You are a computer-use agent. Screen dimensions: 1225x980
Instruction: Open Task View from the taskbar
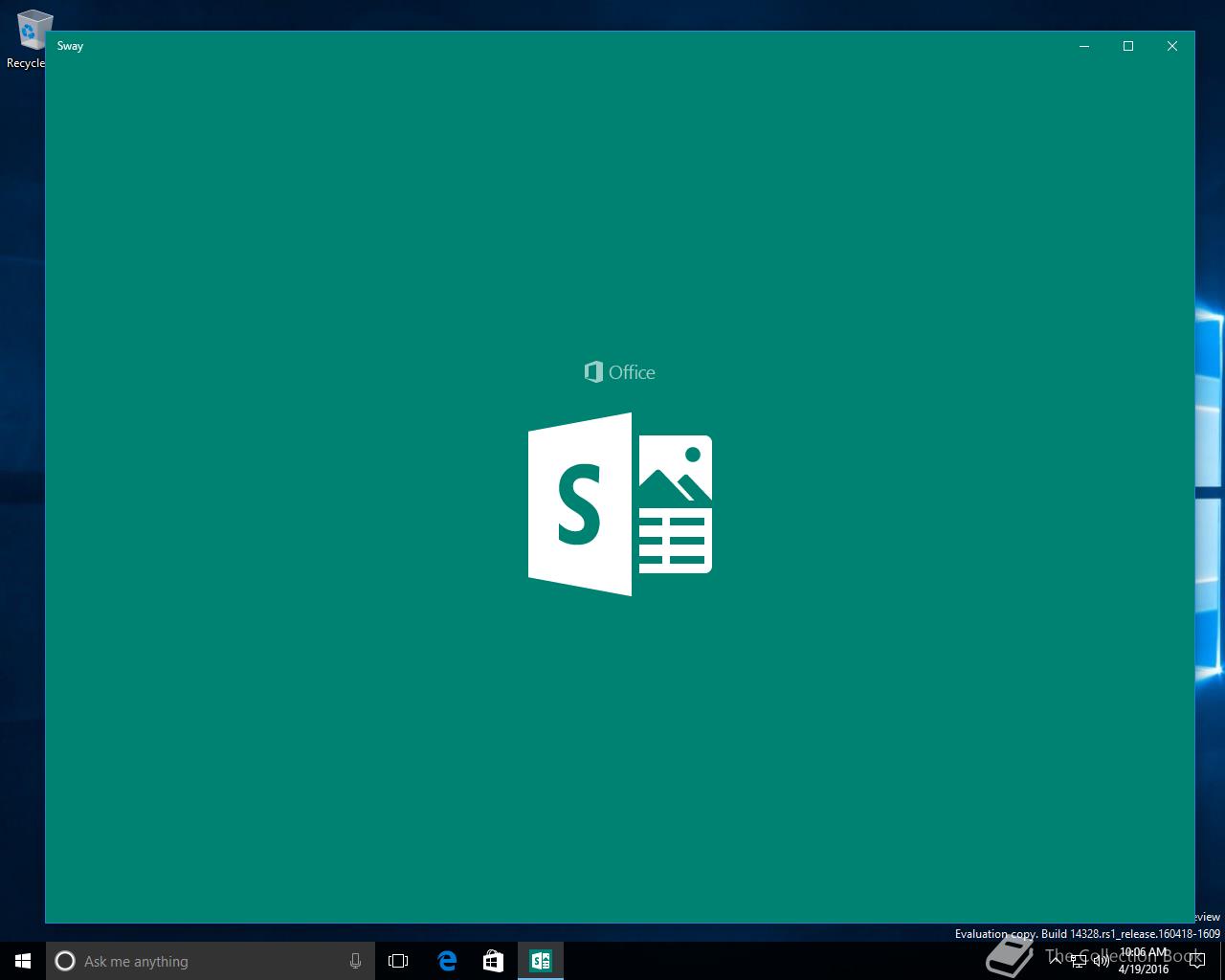pyautogui.click(x=398, y=961)
